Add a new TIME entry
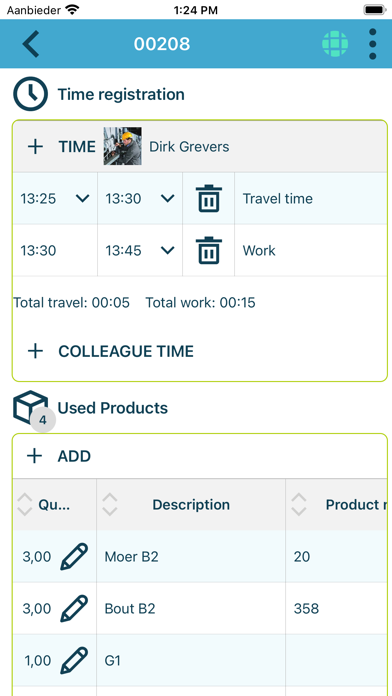This screenshot has width=392, height=696. (61, 146)
